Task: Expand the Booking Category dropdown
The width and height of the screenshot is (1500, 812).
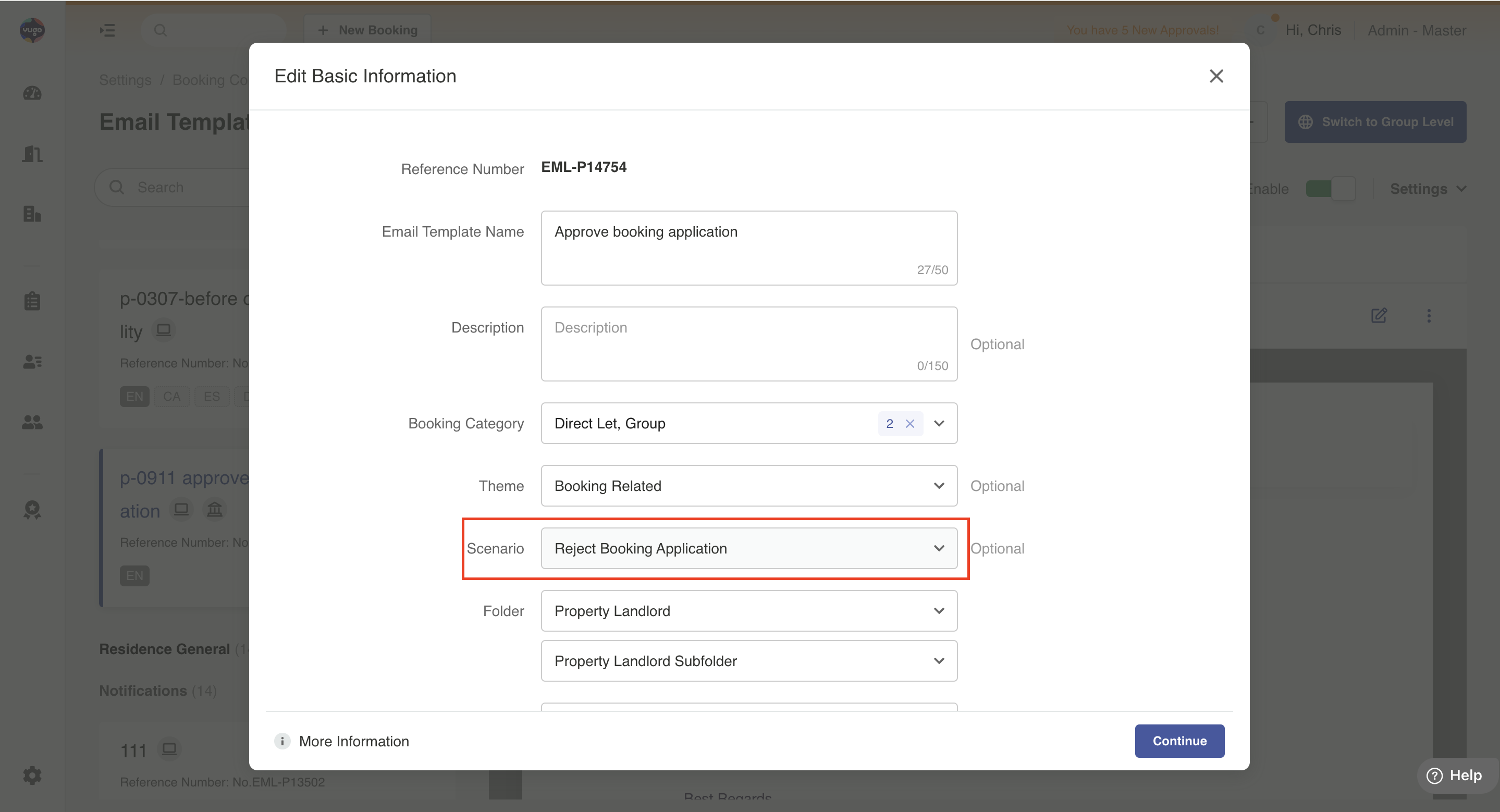Action: [939, 424]
